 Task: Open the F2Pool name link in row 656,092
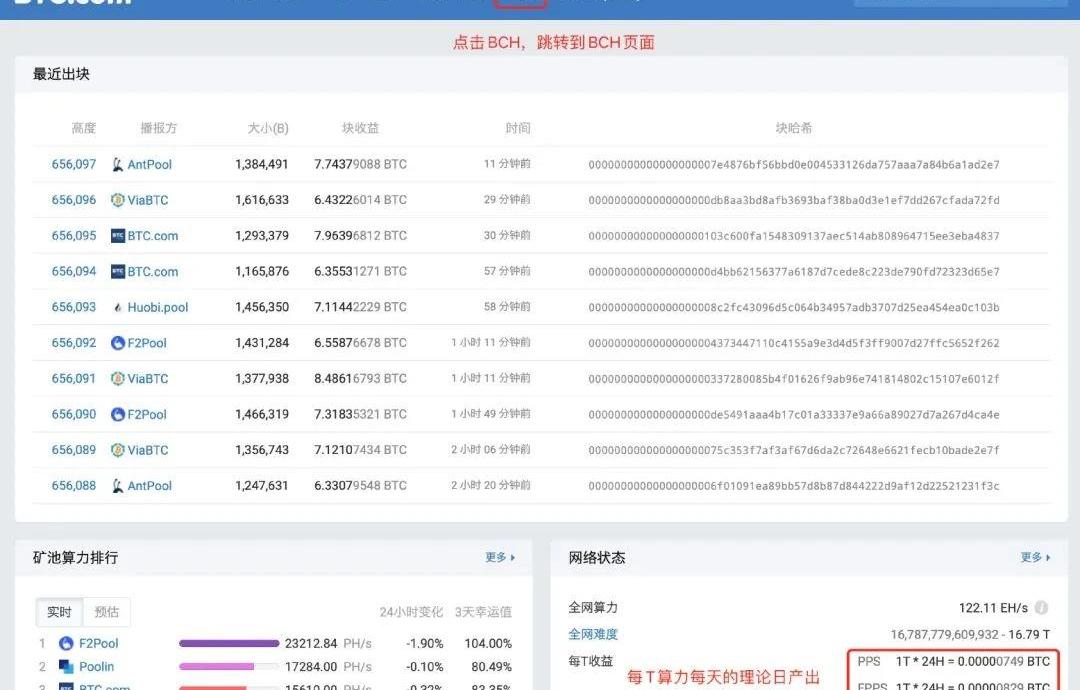(x=147, y=343)
